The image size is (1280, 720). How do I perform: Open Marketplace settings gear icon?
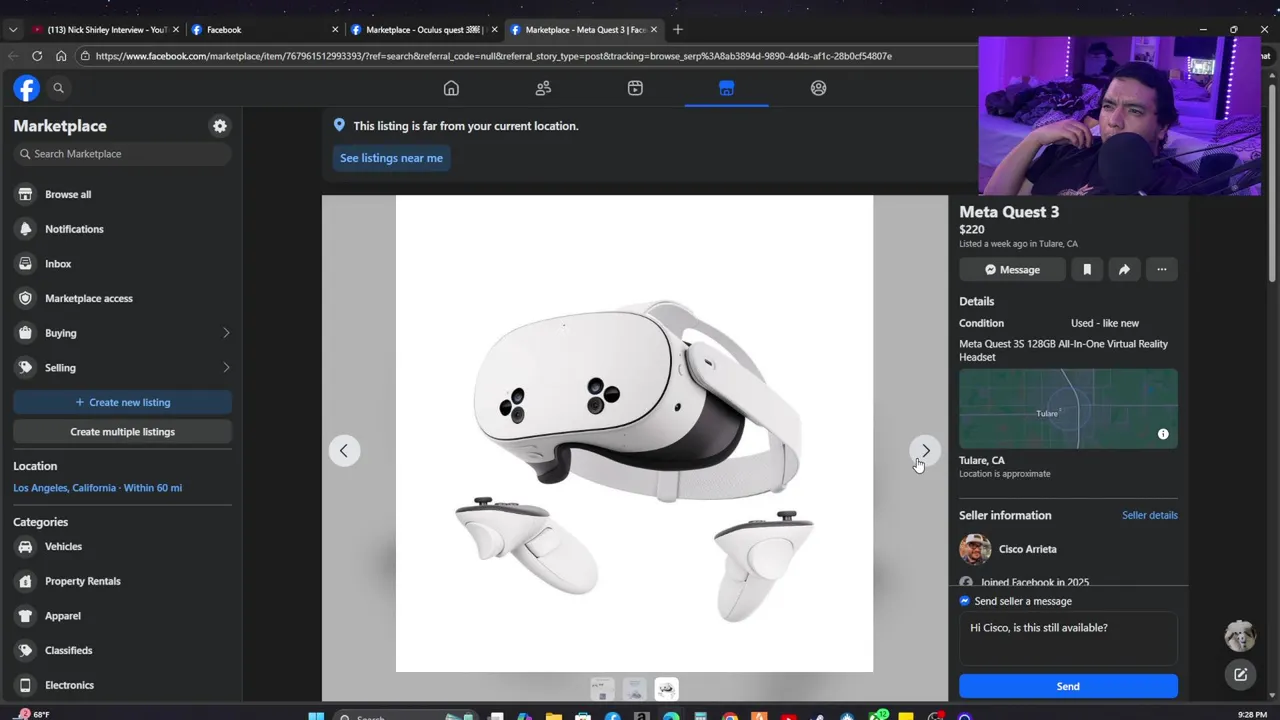pos(220,126)
